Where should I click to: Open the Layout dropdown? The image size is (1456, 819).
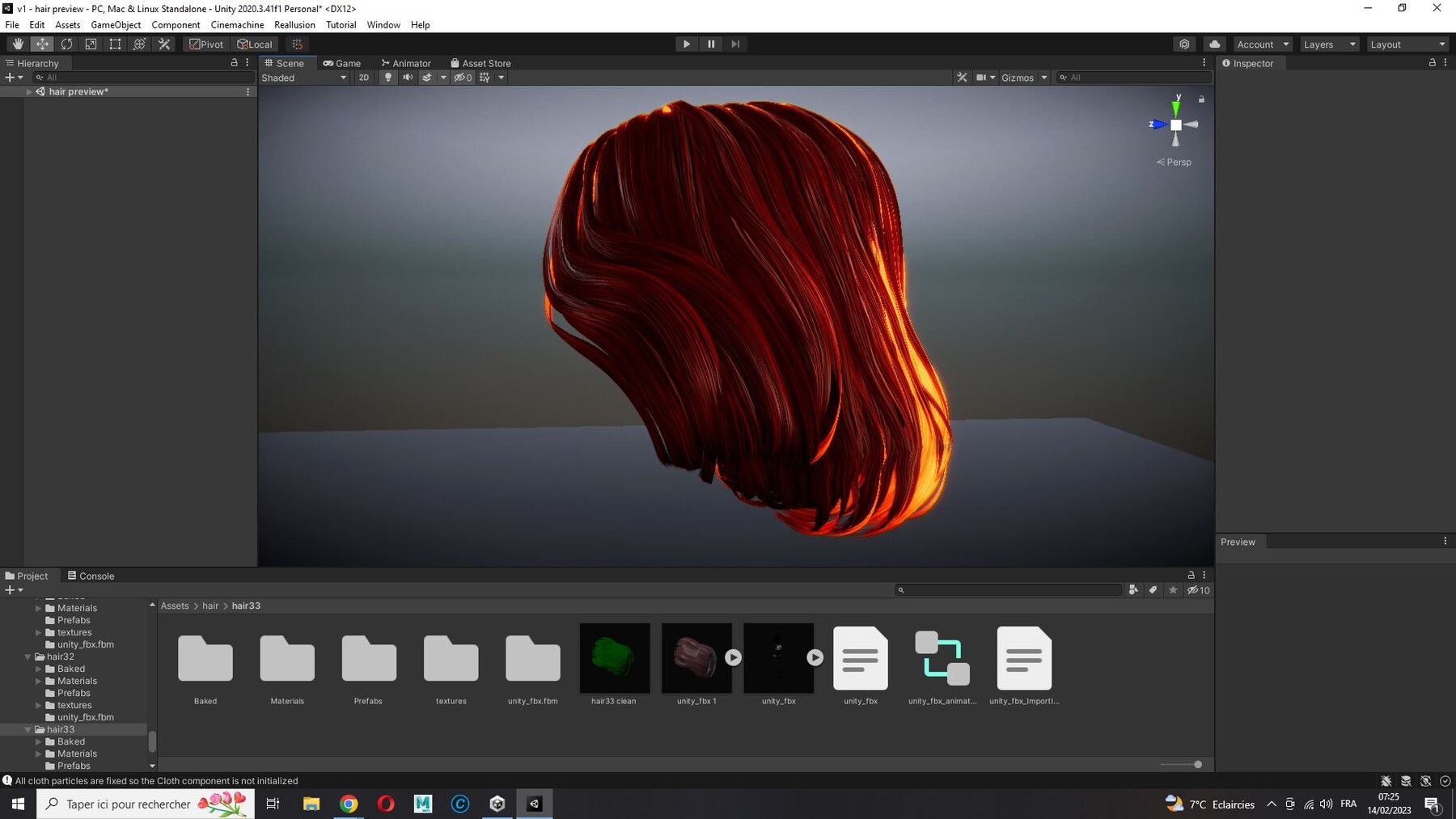tap(1407, 44)
